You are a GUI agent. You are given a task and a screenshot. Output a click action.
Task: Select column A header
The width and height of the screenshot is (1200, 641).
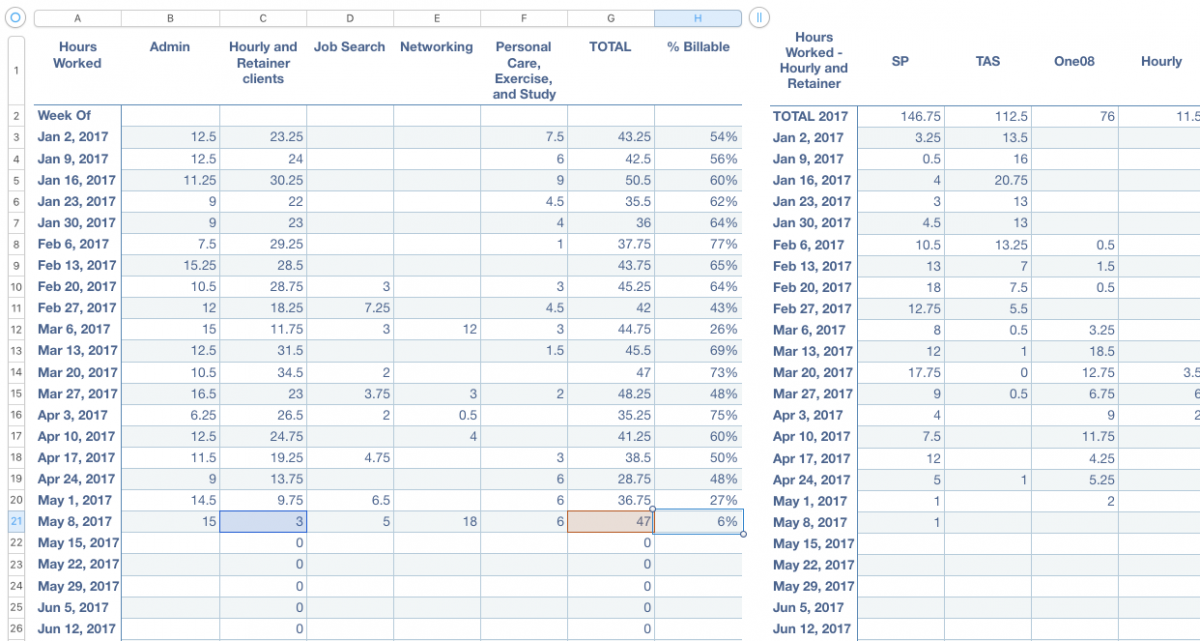pyautogui.click(x=78, y=18)
